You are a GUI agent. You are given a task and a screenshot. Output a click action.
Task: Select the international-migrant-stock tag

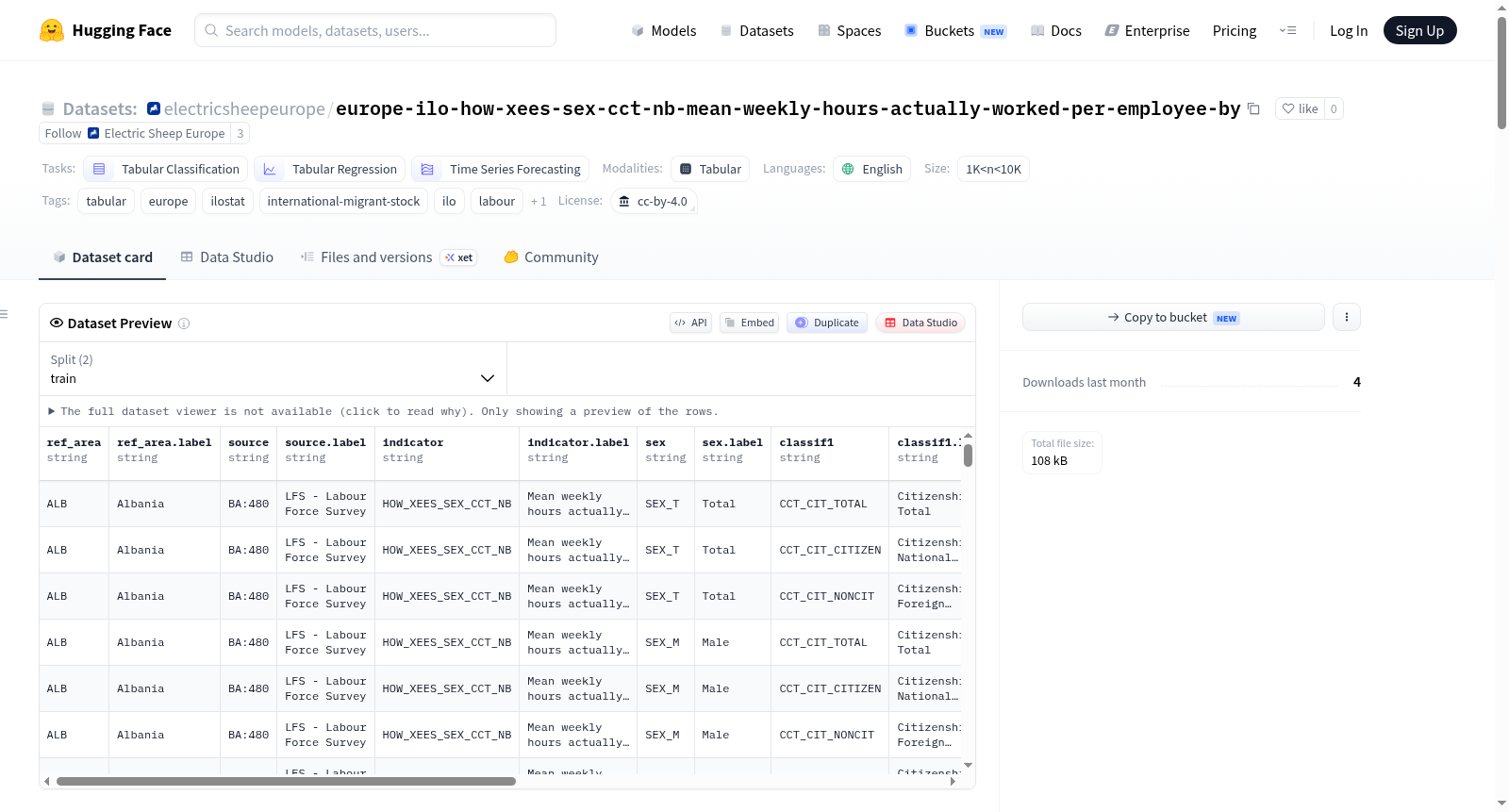343,201
